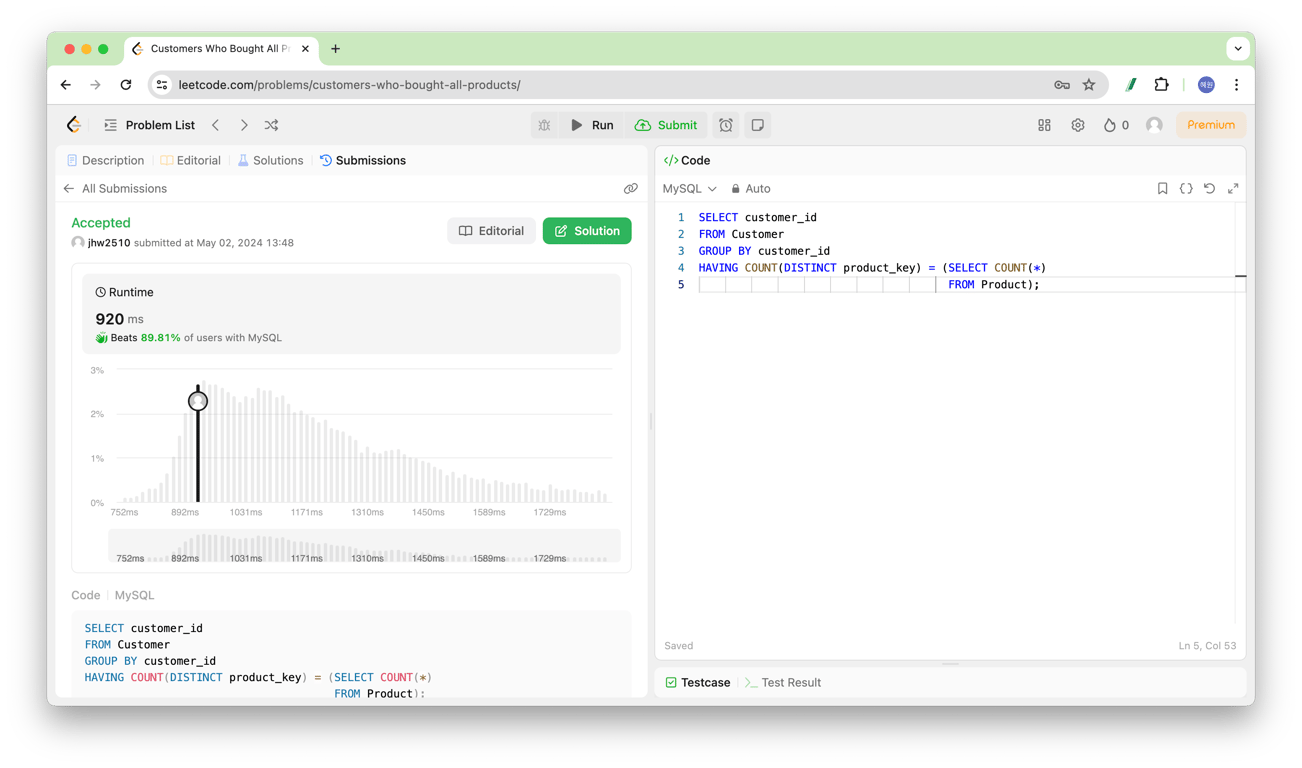Toggle the Testcase panel checkbox
The image size is (1302, 768).
(x=669, y=682)
